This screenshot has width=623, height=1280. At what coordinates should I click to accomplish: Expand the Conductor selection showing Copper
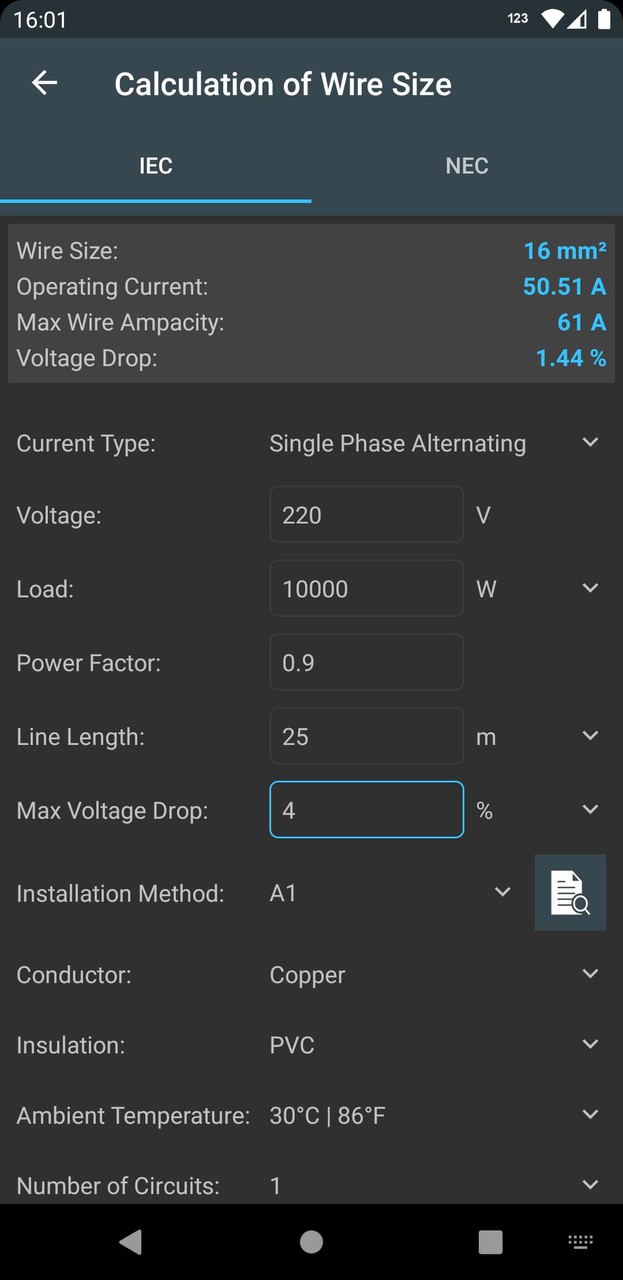click(590, 973)
